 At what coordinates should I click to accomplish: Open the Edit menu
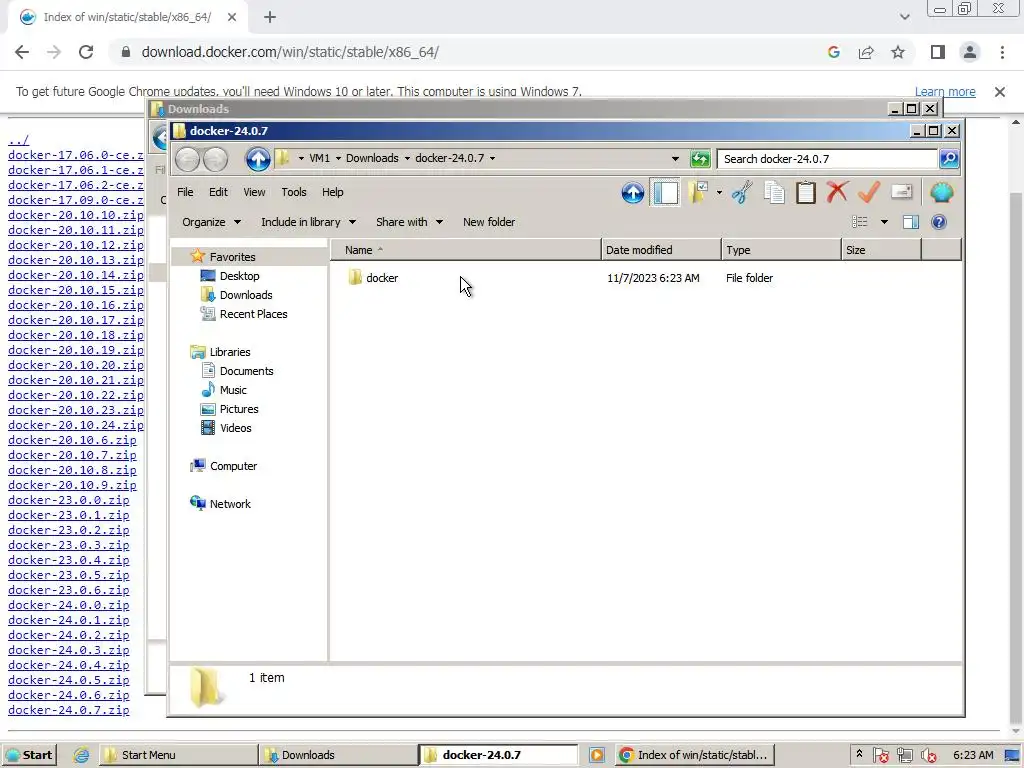tap(218, 192)
